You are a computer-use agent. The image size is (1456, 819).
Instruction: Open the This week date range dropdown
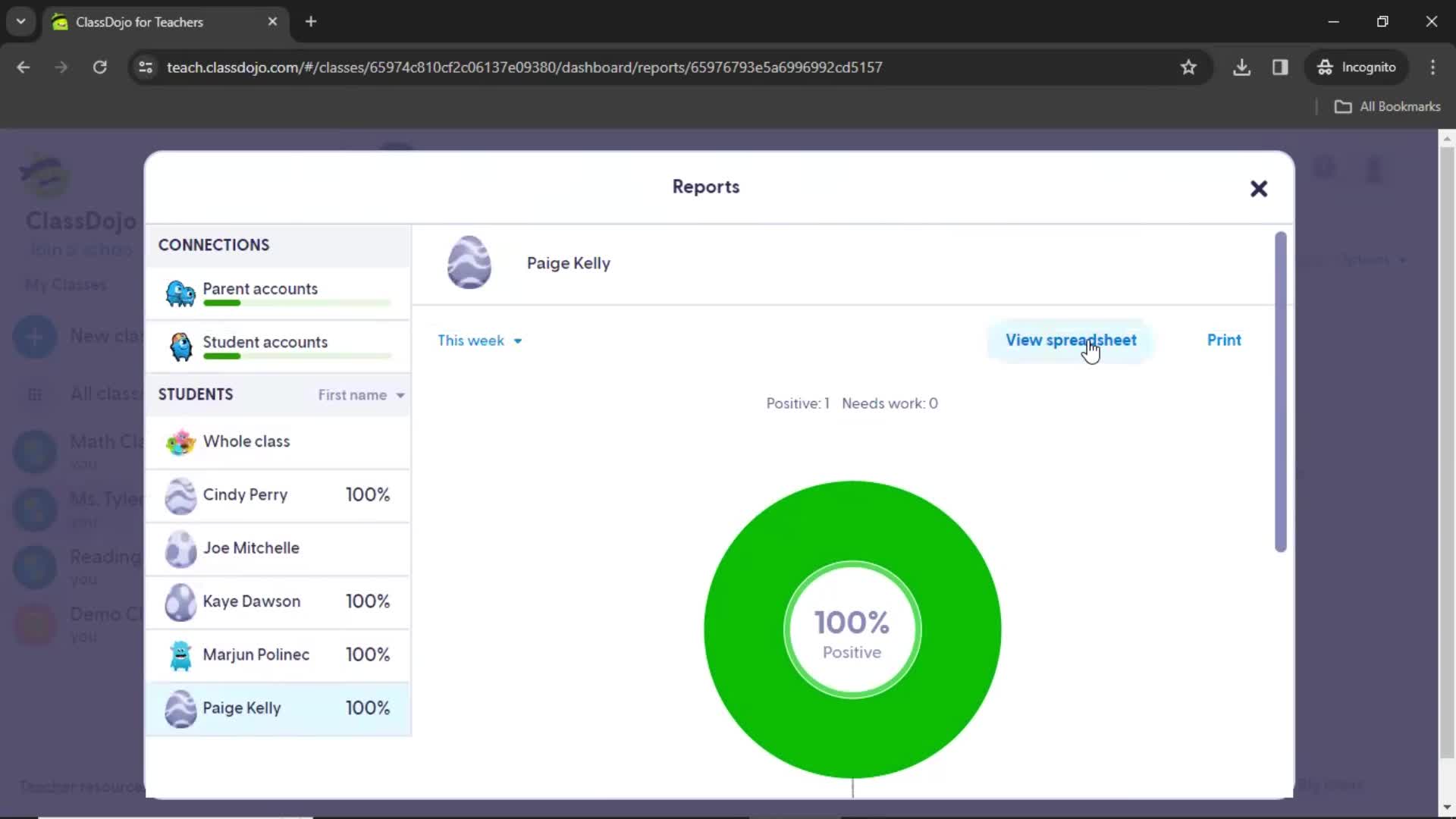tap(480, 340)
